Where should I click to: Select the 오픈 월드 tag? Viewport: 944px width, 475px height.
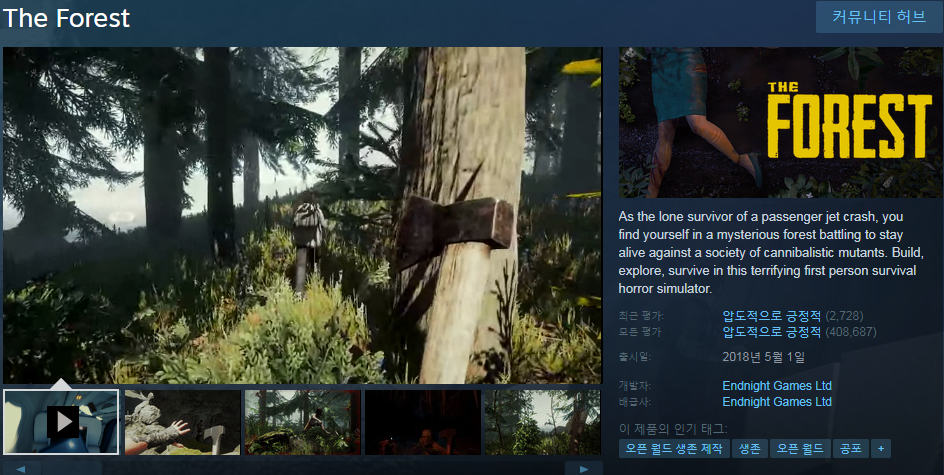(x=800, y=449)
